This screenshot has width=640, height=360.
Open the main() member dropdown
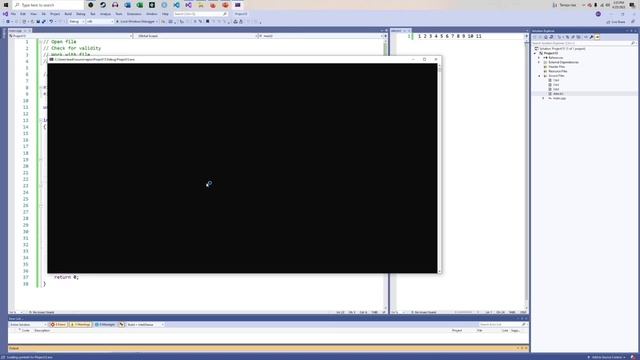coord(322,36)
